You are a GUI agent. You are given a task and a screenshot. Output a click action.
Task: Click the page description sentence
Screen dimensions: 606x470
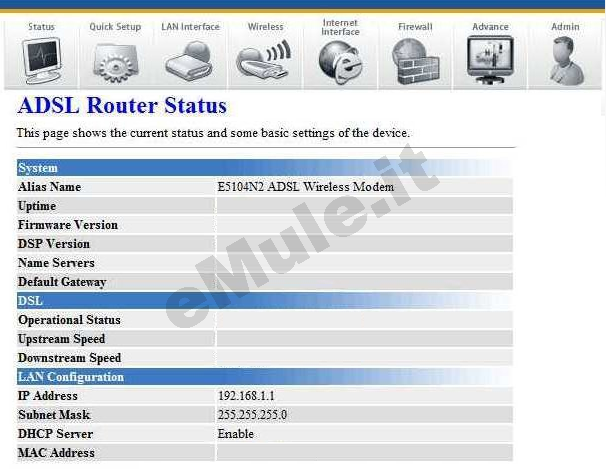213,133
